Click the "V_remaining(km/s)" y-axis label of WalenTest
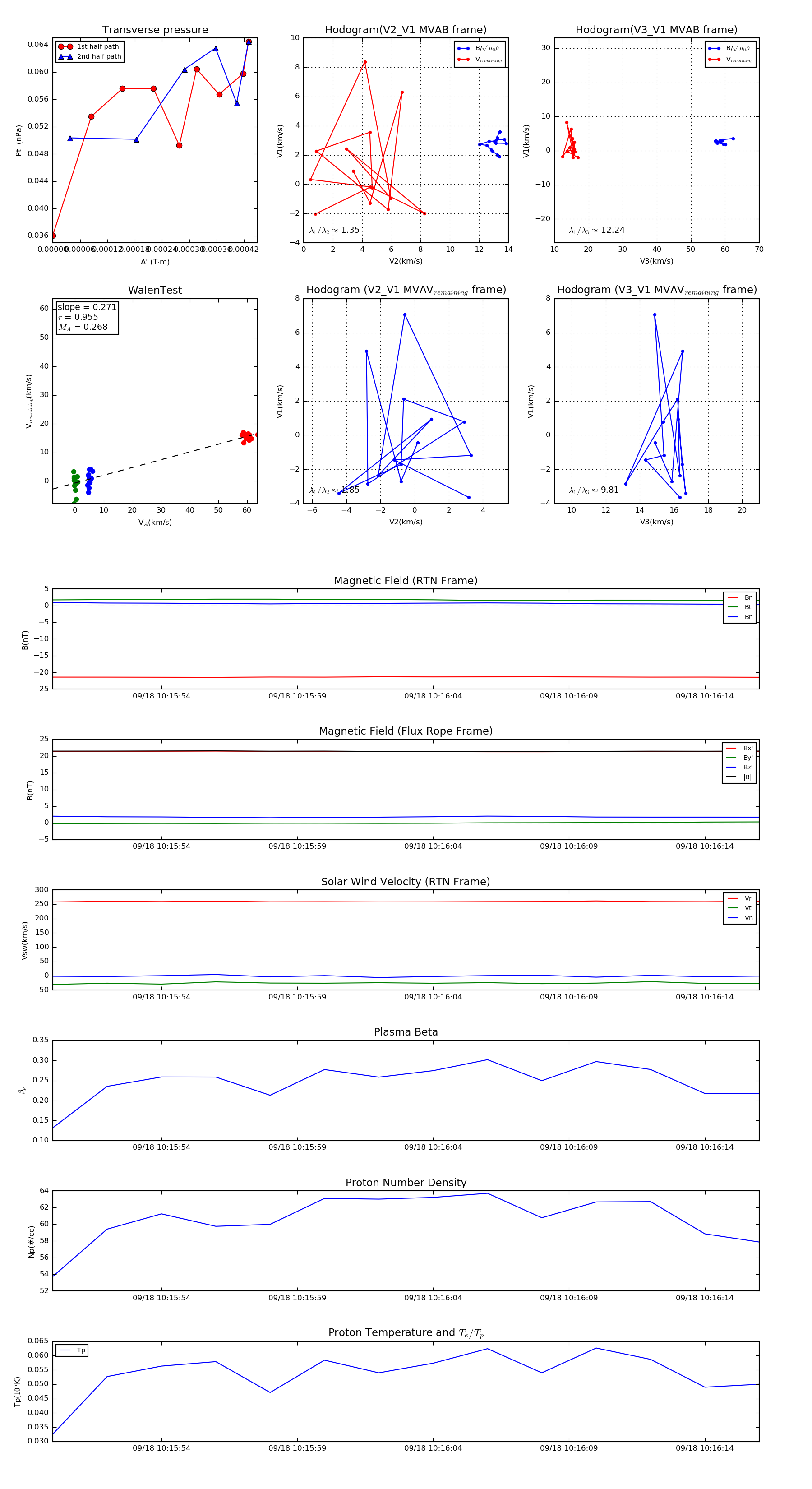This screenshot has height=1489, width=812. pos(28,401)
